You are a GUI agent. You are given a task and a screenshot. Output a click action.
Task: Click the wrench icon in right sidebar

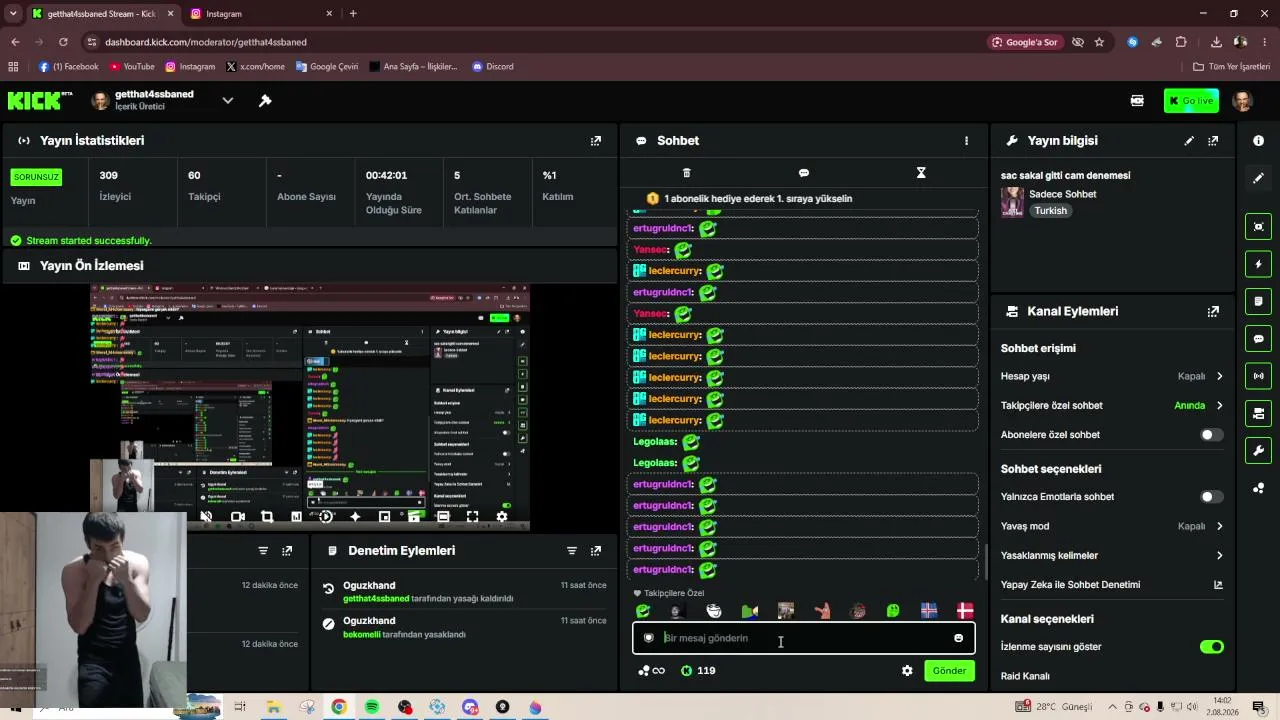[x=1258, y=450]
